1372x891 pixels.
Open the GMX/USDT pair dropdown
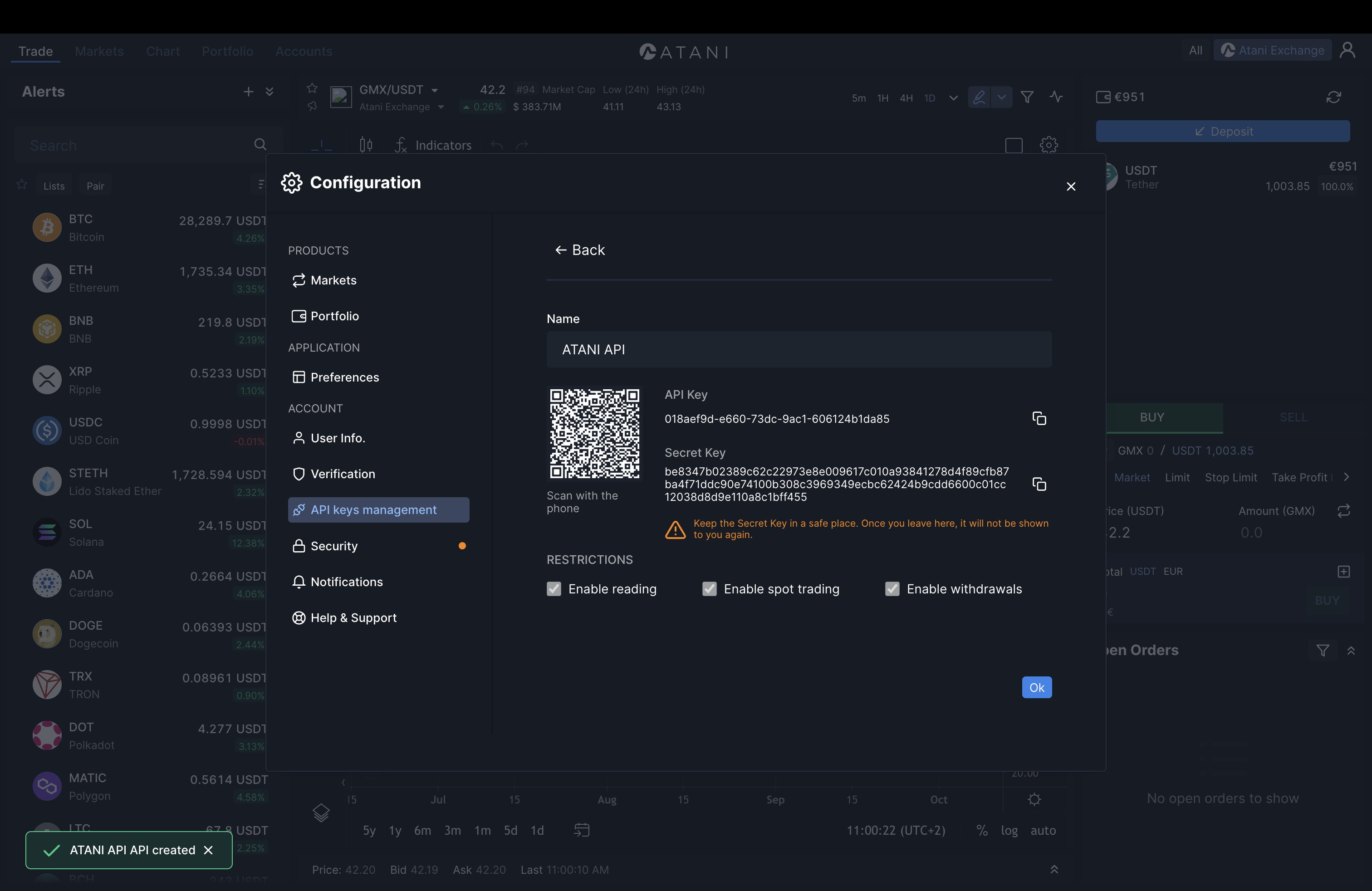tap(435, 90)
